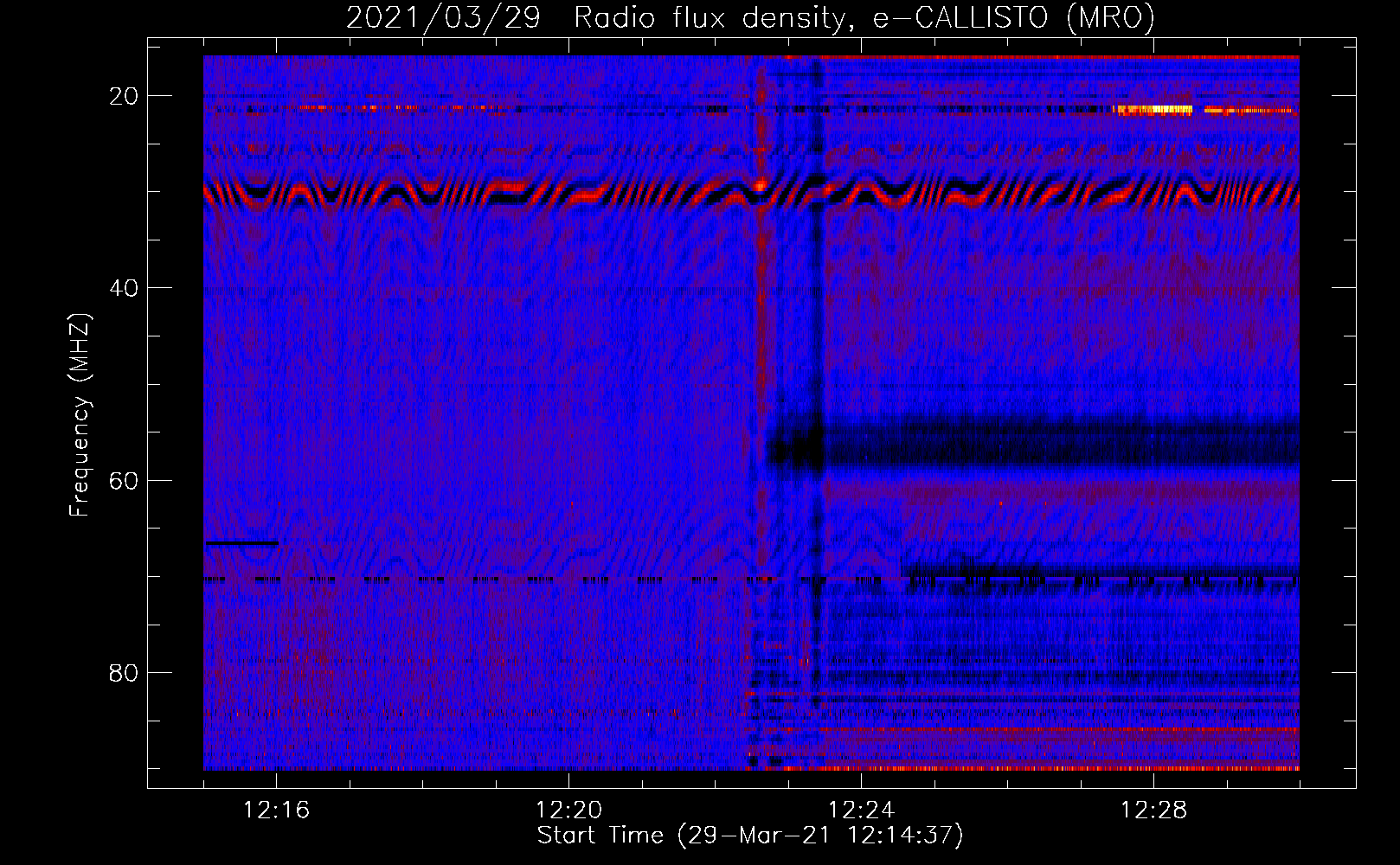
Task: Click the '12:16' time tick label
Action: click(276, 811)
